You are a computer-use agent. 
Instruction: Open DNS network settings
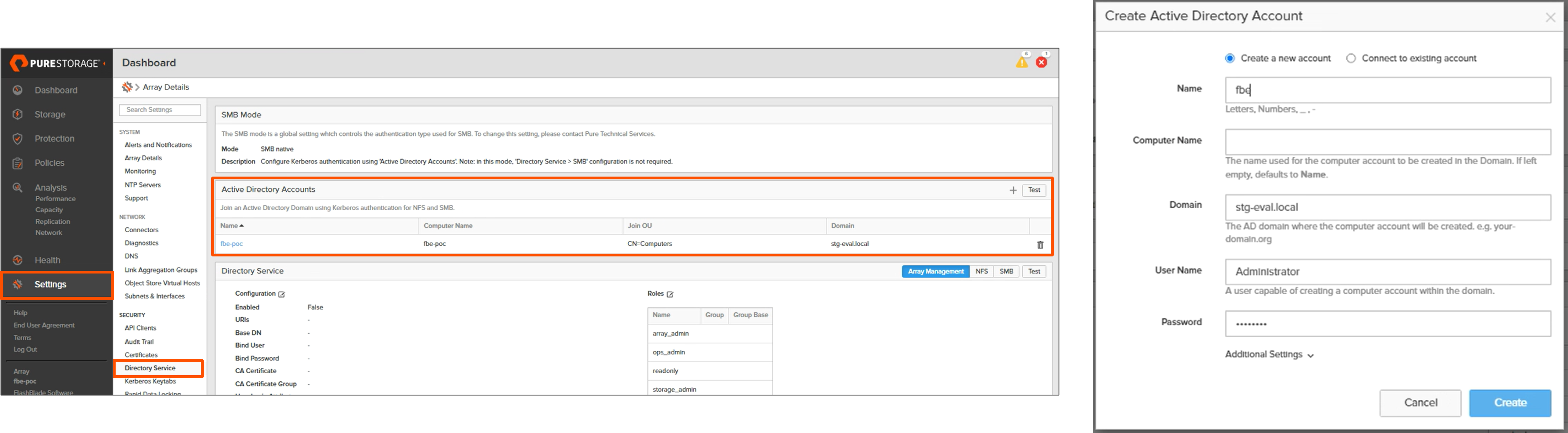pos(131,256)
